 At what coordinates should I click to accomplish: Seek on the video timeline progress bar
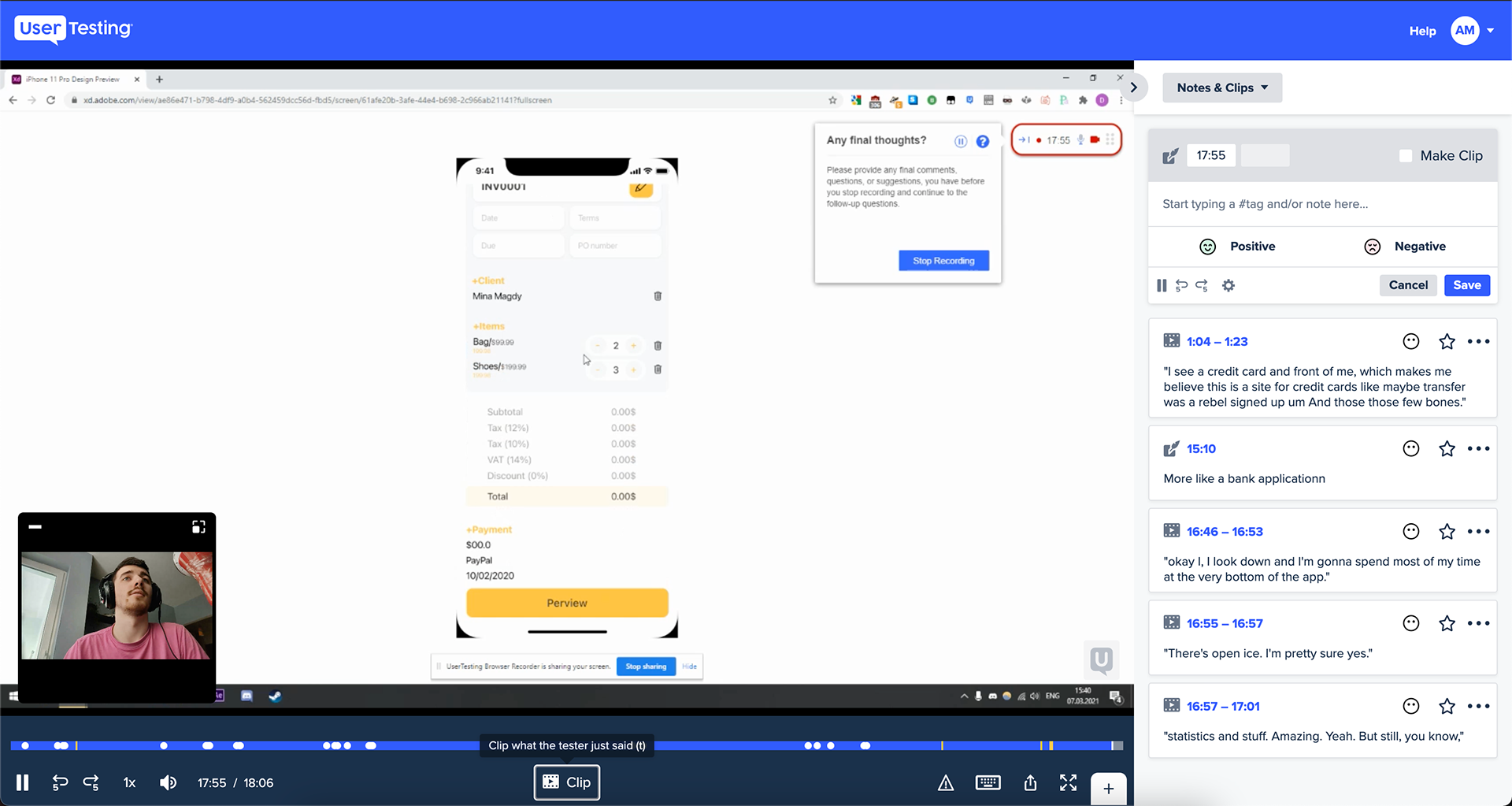(567, 745)
